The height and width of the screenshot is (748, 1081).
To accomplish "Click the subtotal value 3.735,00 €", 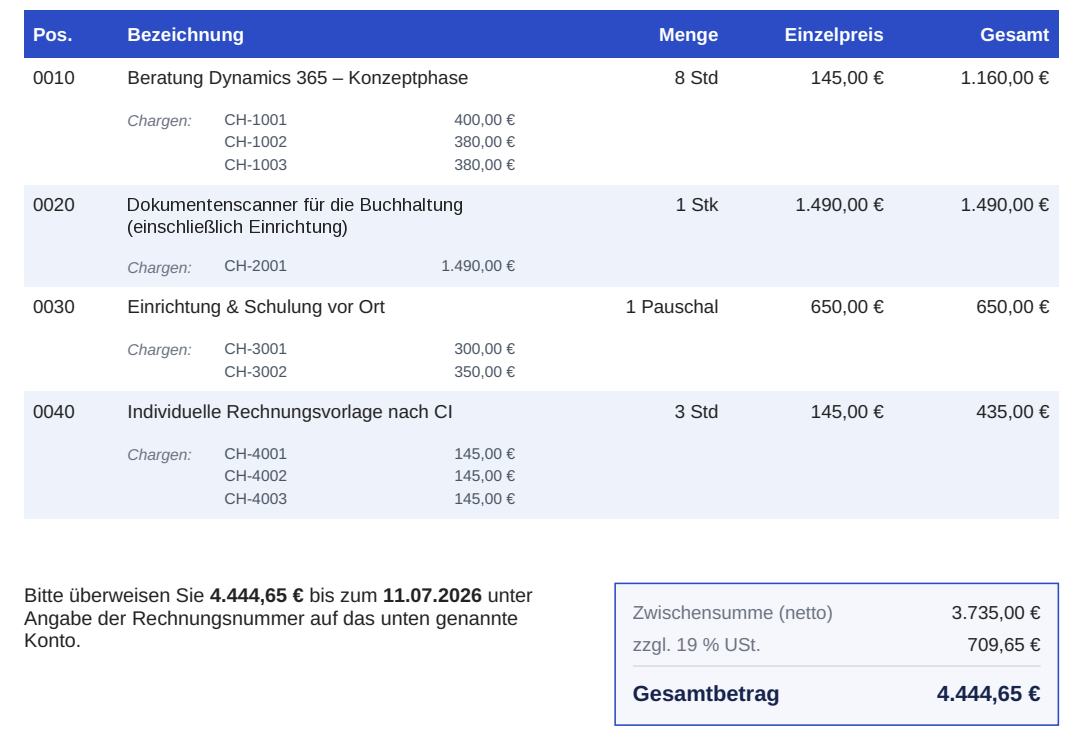I will [x=996, y=613].
